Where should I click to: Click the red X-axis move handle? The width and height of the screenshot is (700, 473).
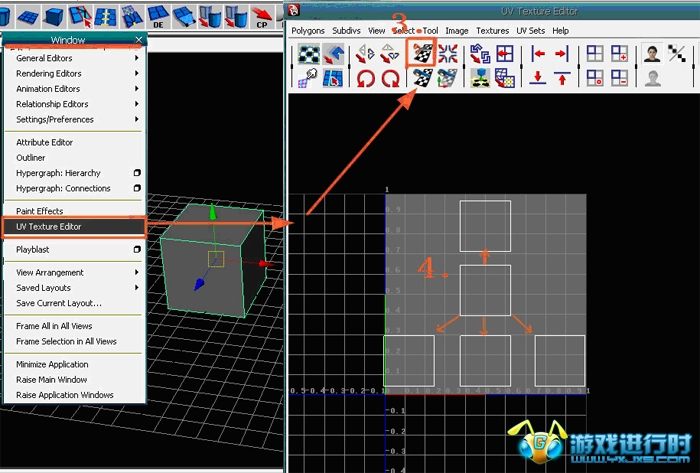point(266,264)
